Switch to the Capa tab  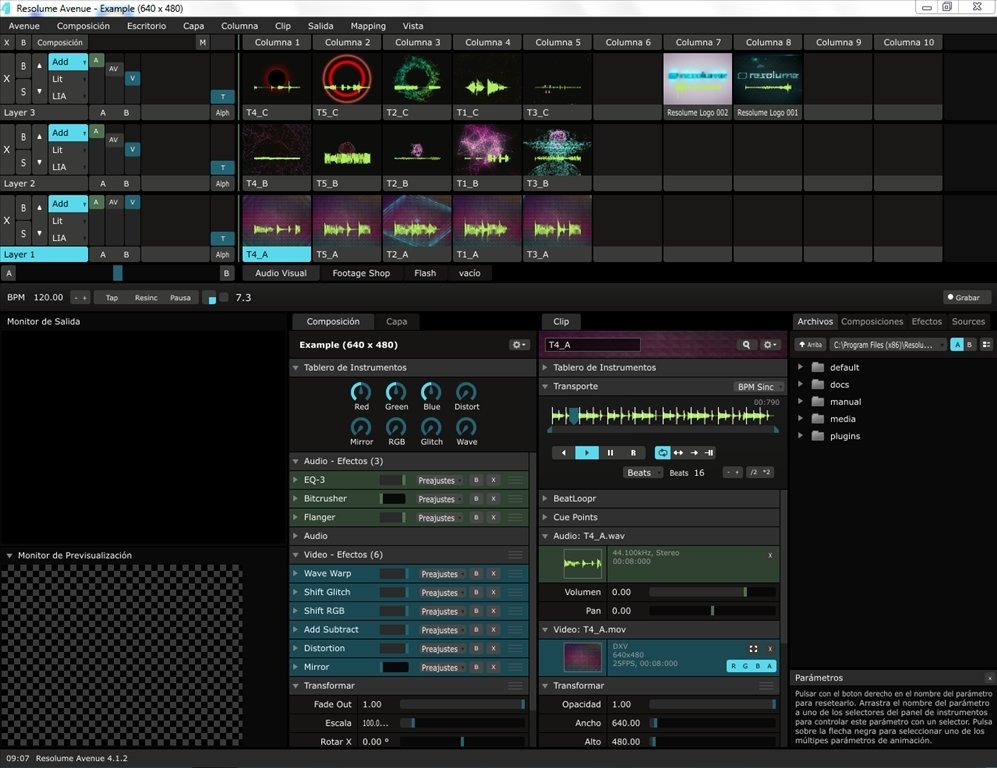click(x=396, y=322)
